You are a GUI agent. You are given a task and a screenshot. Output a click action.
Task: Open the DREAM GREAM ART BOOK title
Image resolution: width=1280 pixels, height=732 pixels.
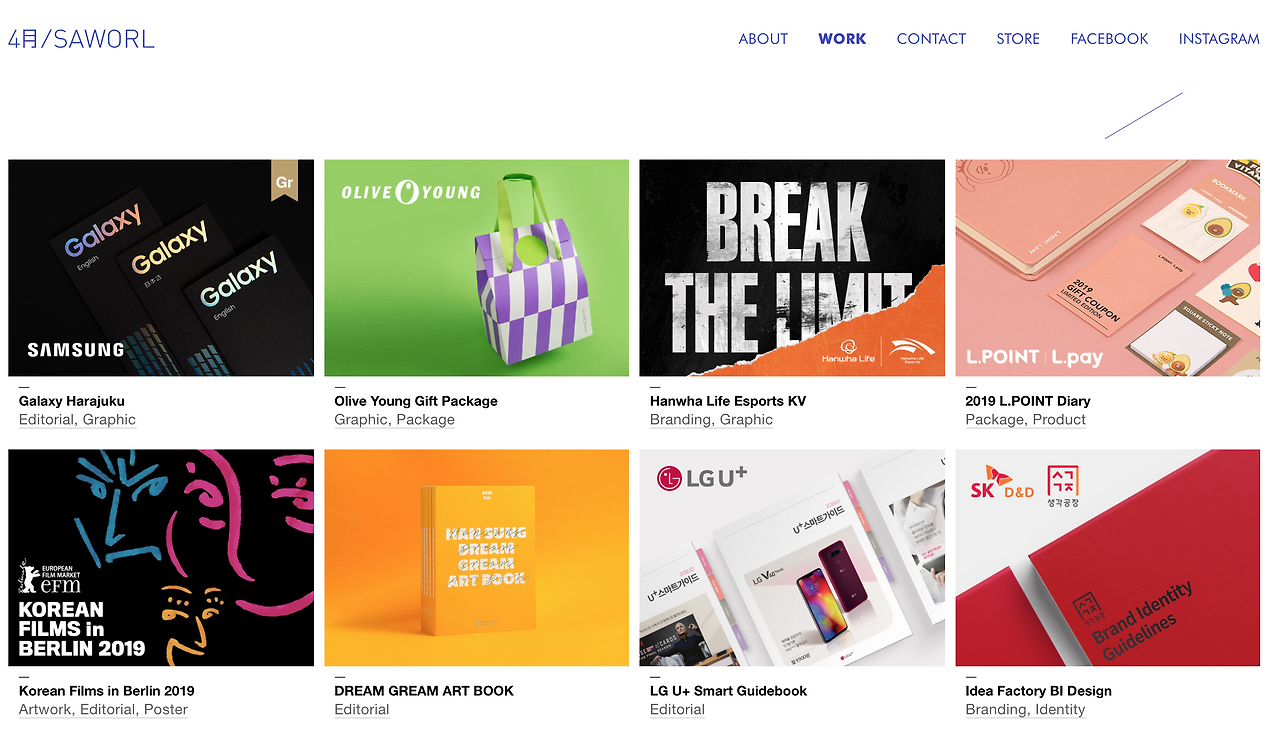click(x=424, y=691)
